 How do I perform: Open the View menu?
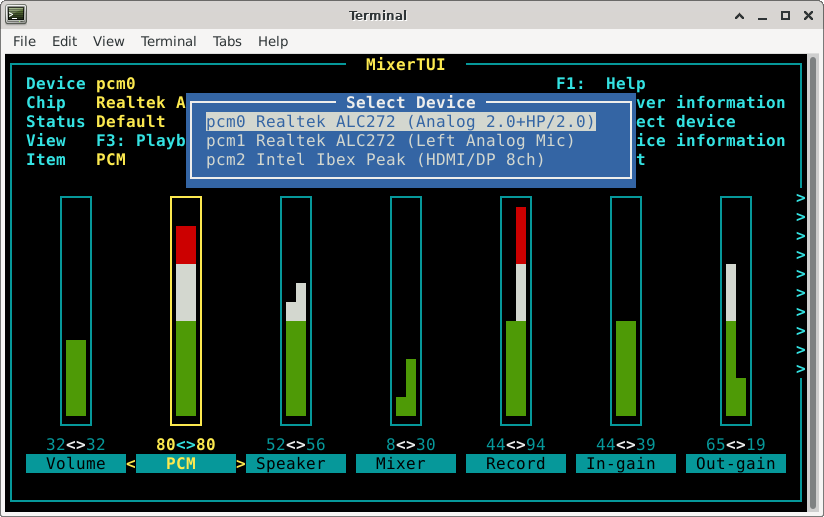pos(108,41)
